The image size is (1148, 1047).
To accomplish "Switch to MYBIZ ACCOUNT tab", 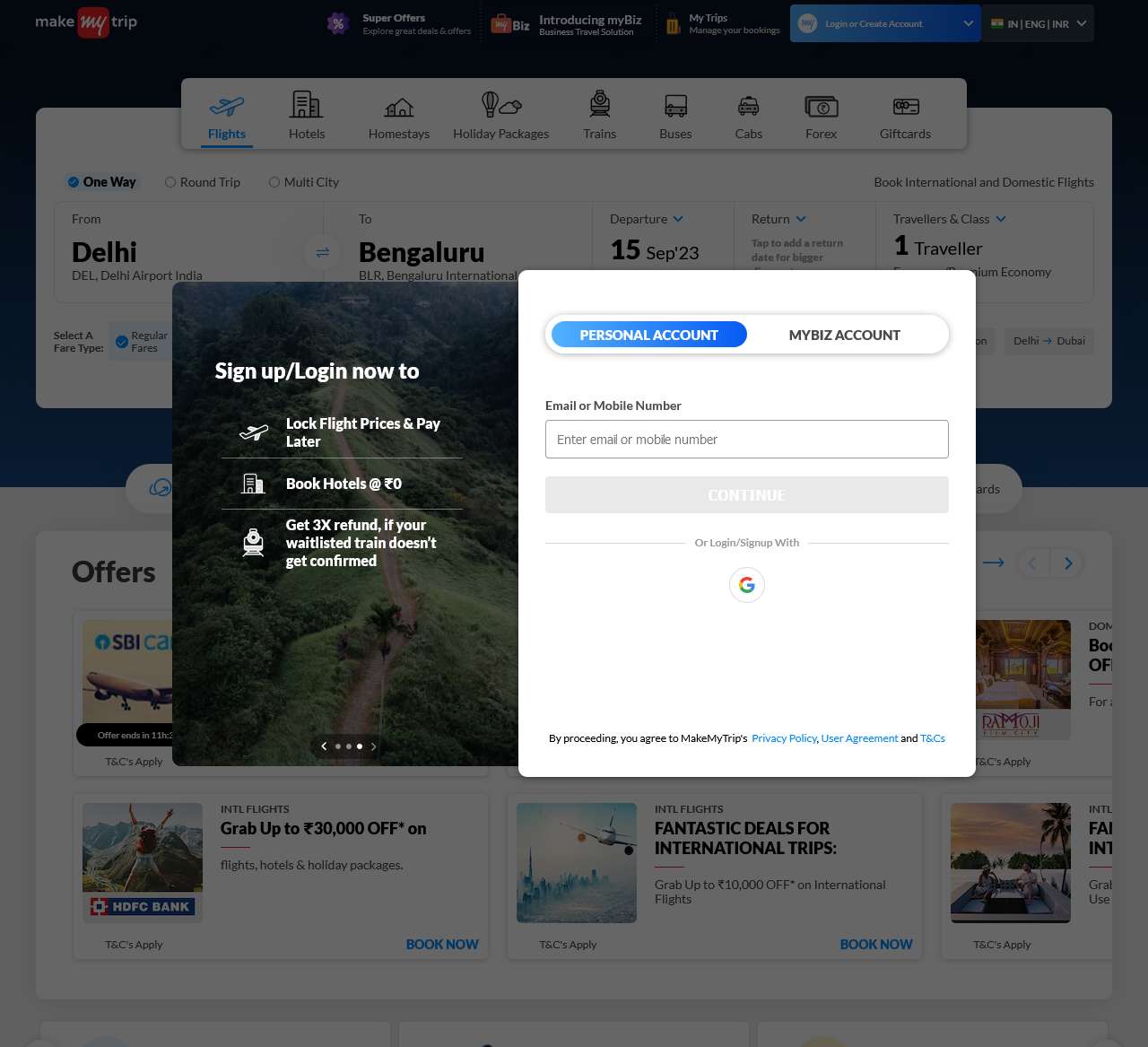I will [844, 335].
